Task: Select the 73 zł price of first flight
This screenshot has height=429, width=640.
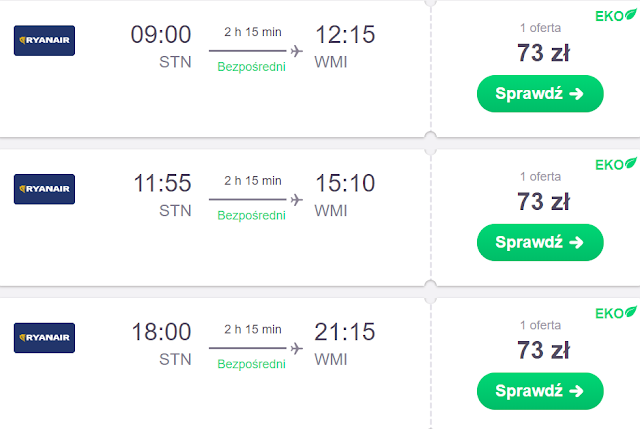Action: tap(543, 53)
